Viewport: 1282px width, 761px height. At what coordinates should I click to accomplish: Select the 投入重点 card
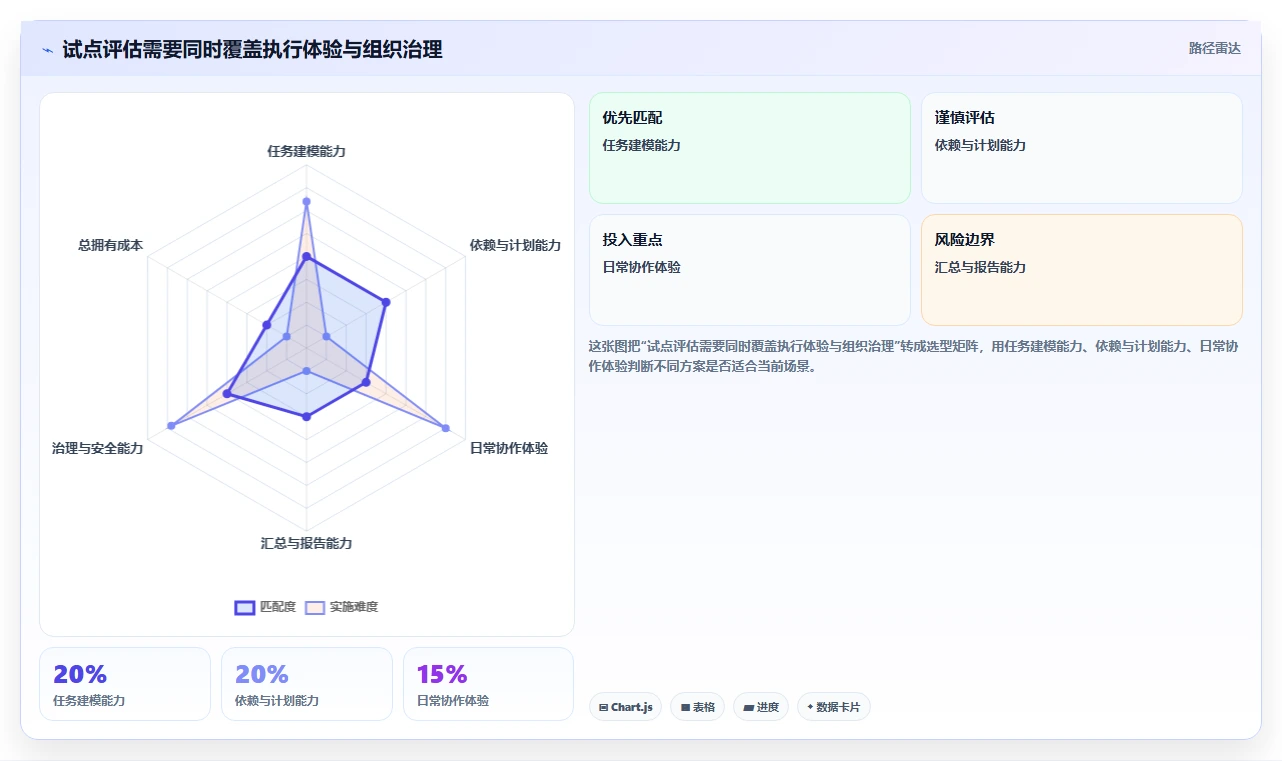click(750, 270)
